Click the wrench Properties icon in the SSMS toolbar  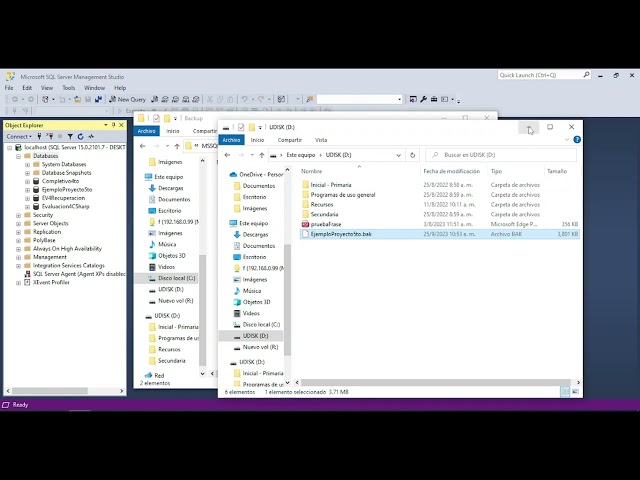click(x=423, y=99)
